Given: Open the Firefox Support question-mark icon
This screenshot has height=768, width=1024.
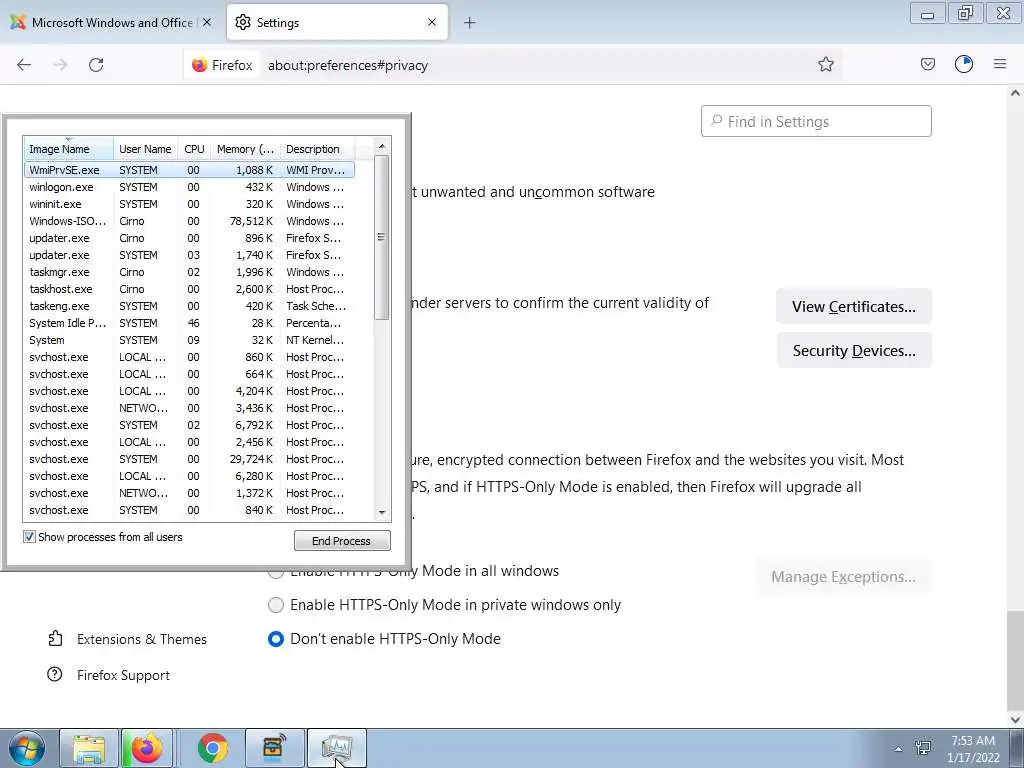Looking at the screenshot, I should pos(55,675).
